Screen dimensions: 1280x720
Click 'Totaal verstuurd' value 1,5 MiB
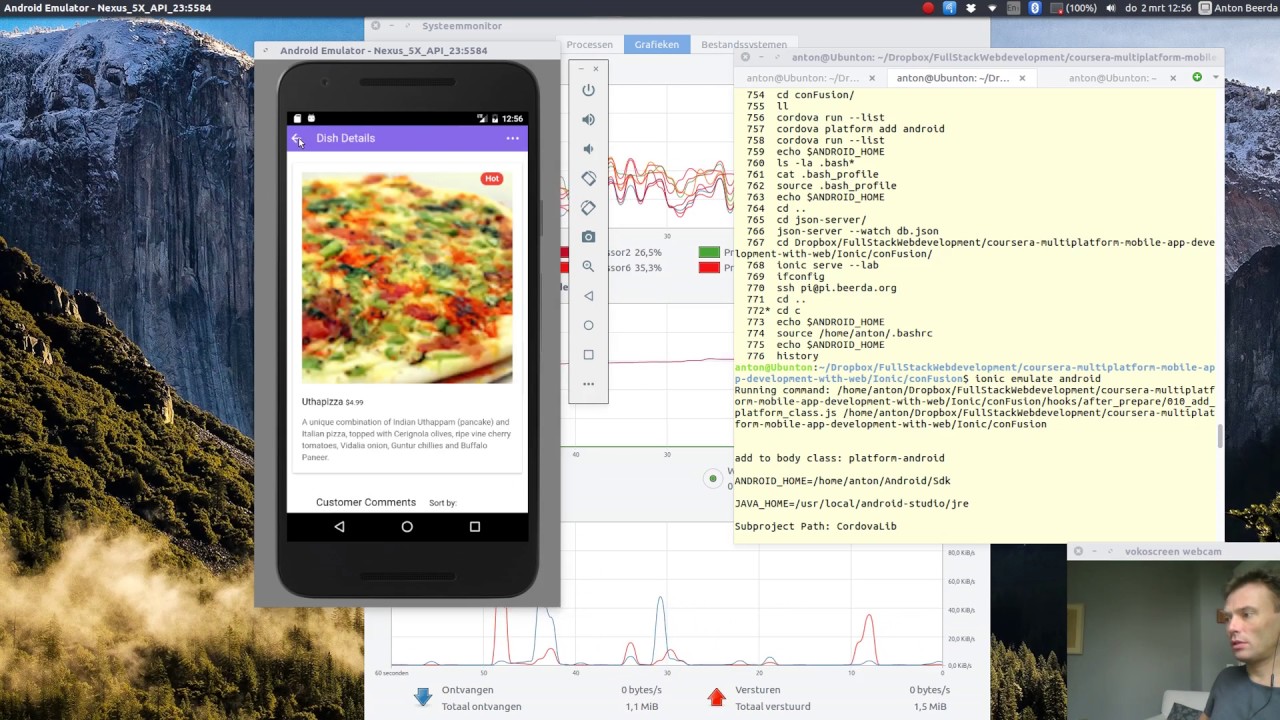pos(930,706)
